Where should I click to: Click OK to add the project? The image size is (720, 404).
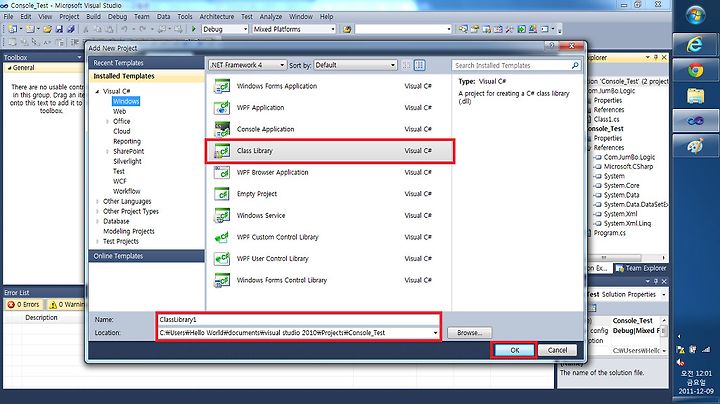(x=514, y=350)
